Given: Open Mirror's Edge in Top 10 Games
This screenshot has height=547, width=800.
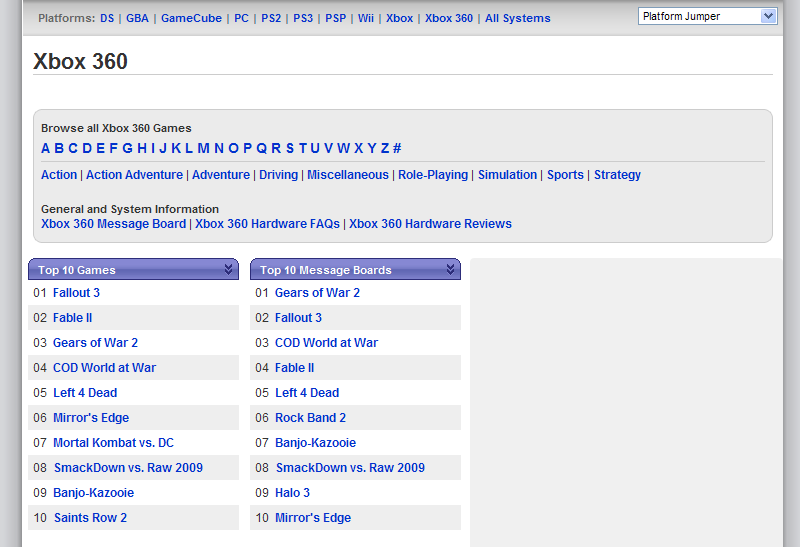Looking at the screenshot, I should pyautogui.click(x=91, y=418).
